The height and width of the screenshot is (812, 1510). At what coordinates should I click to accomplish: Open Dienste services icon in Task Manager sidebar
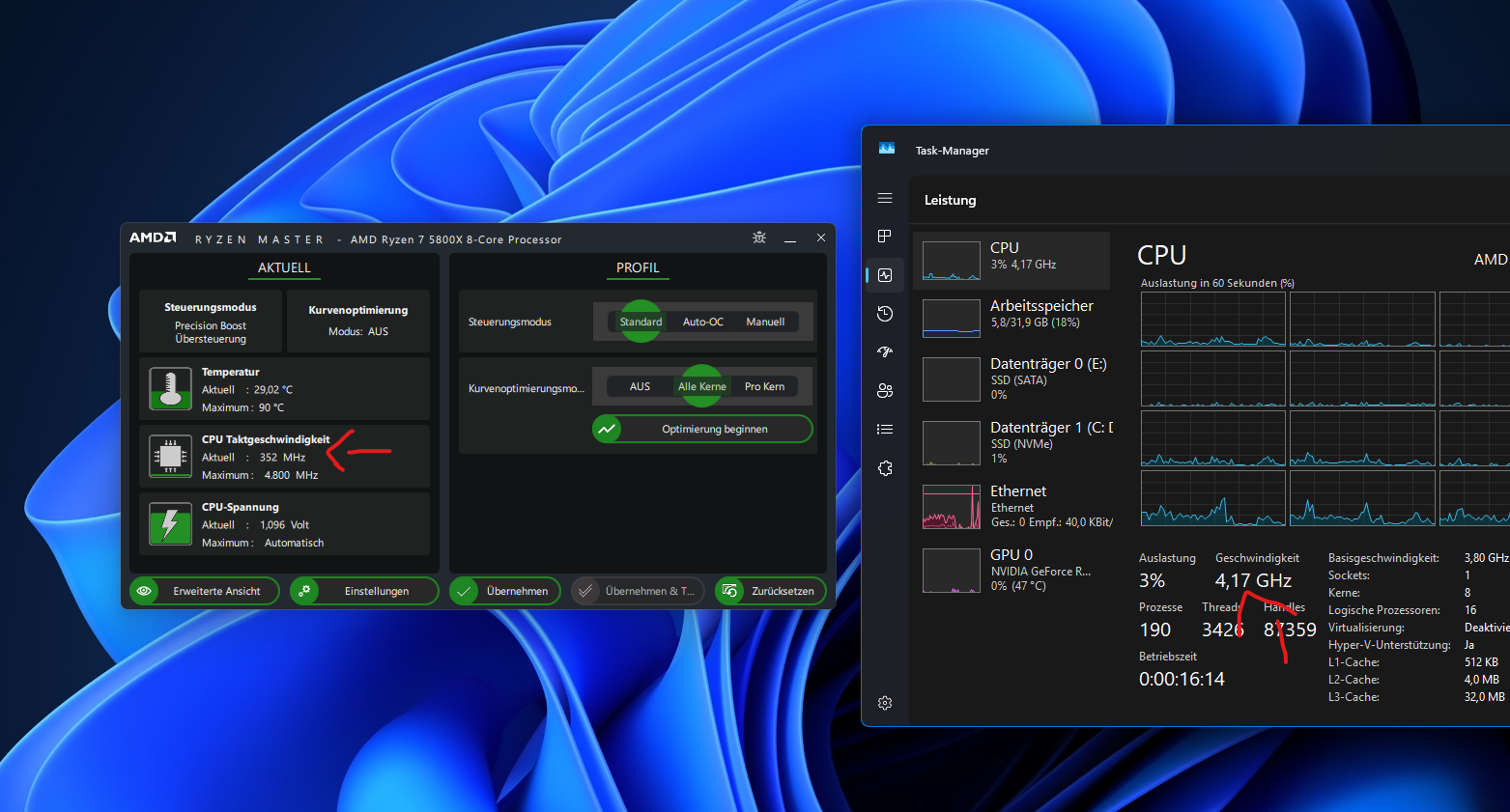pyautogui.click(x=885, y=468)
